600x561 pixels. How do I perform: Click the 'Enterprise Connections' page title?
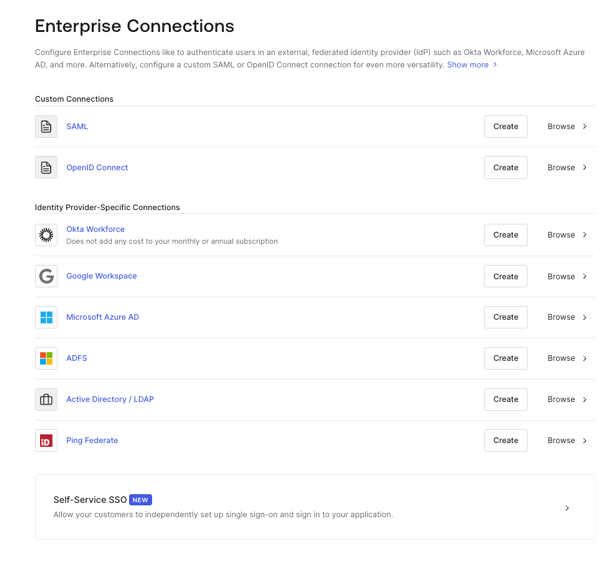coord(134,26)
